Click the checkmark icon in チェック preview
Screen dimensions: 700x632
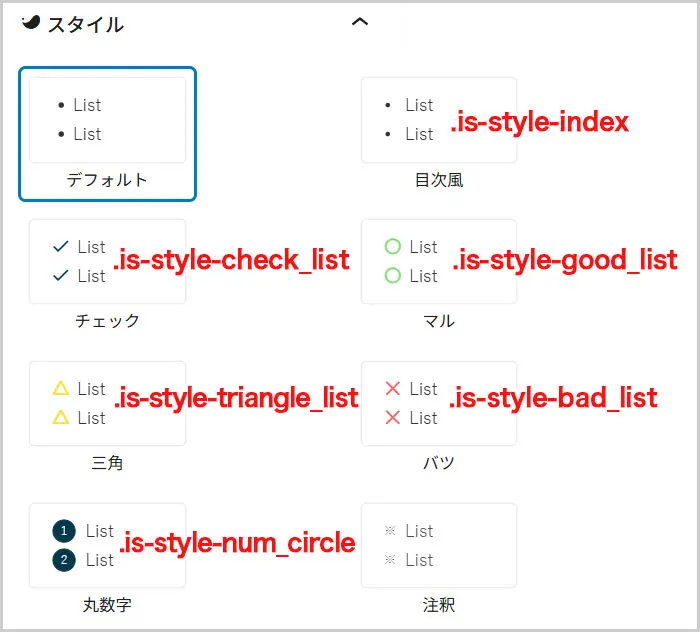(x=60, y=246)
